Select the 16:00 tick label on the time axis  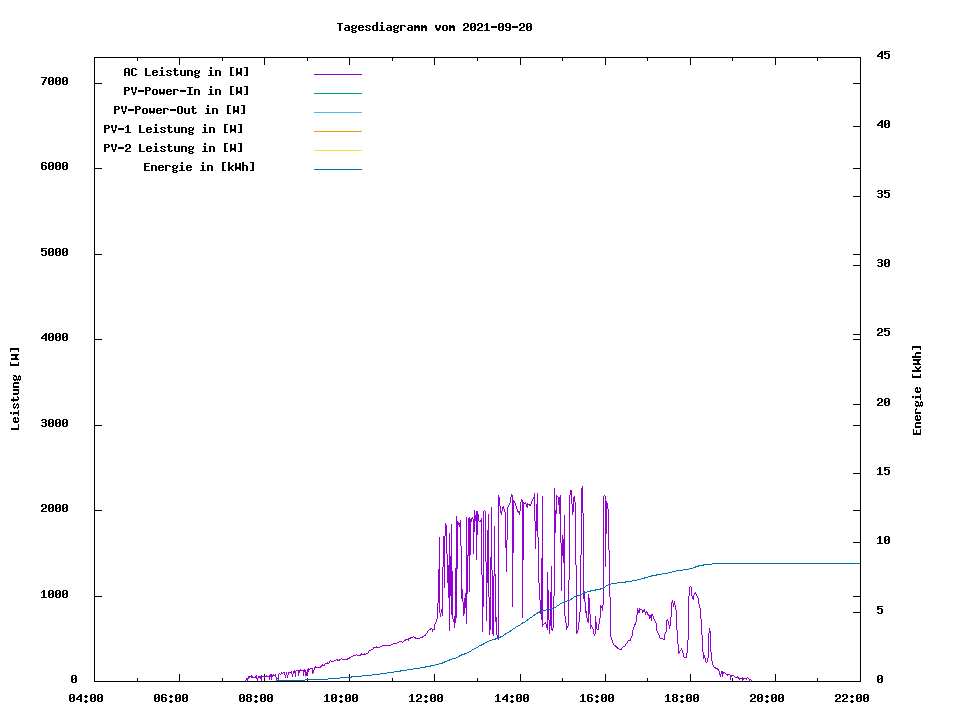pyautogui.click(x=596, y=698)
